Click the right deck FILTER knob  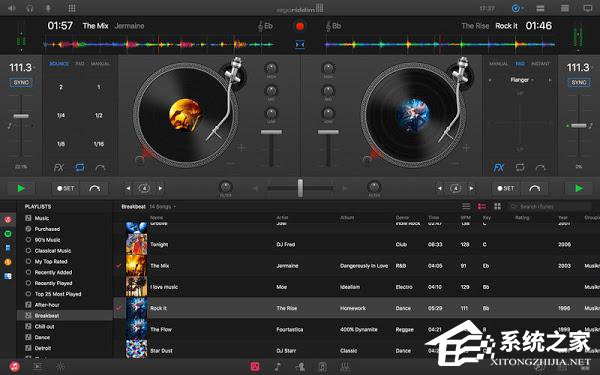(x=374, y=187)
